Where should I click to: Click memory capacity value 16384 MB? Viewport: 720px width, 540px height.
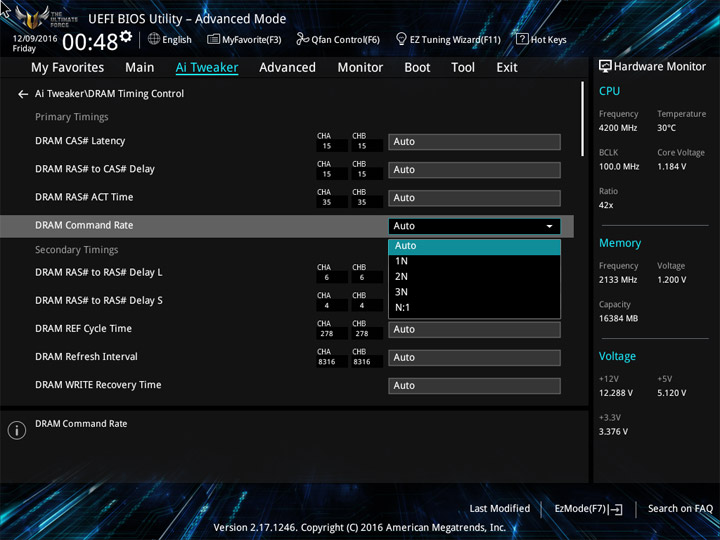click(x=618, y=318)
